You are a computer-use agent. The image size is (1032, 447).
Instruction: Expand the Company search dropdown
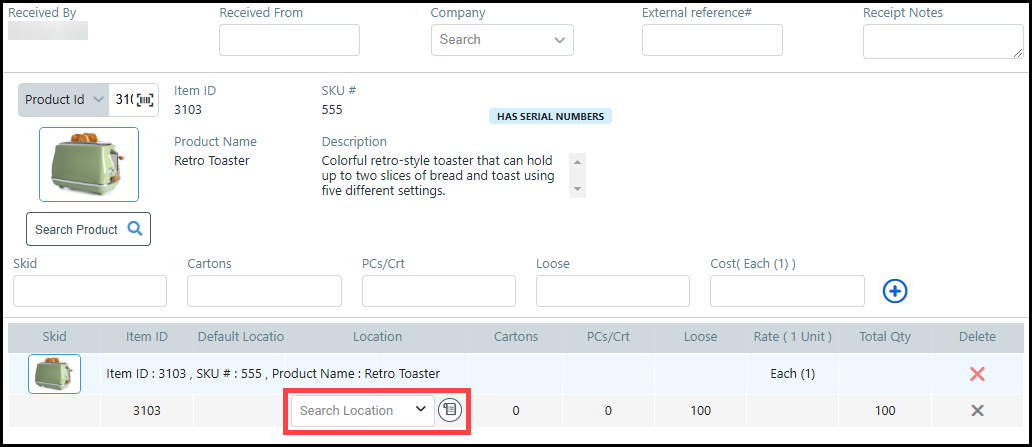pyautogui.click(x=502, y=40)
